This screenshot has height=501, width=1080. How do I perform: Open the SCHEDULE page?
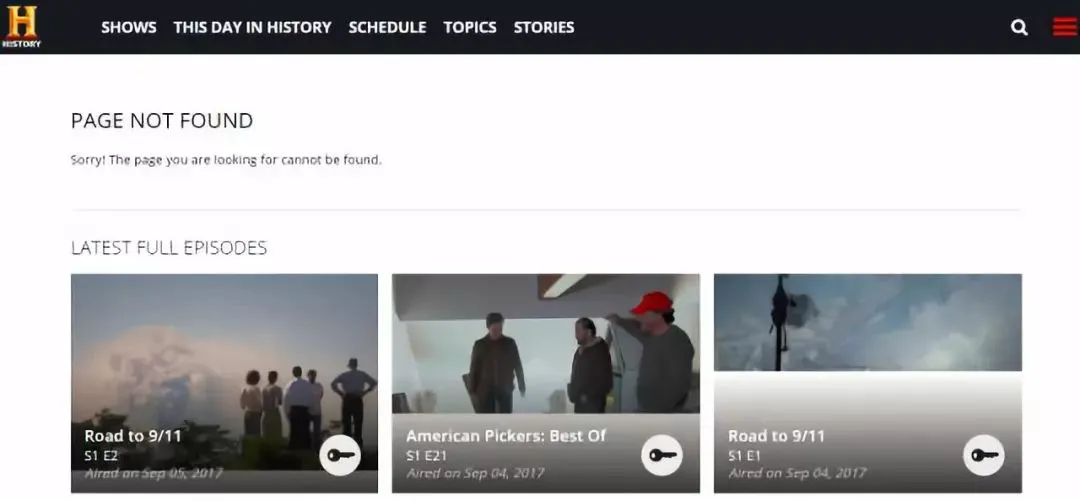(x=387, y=27)
